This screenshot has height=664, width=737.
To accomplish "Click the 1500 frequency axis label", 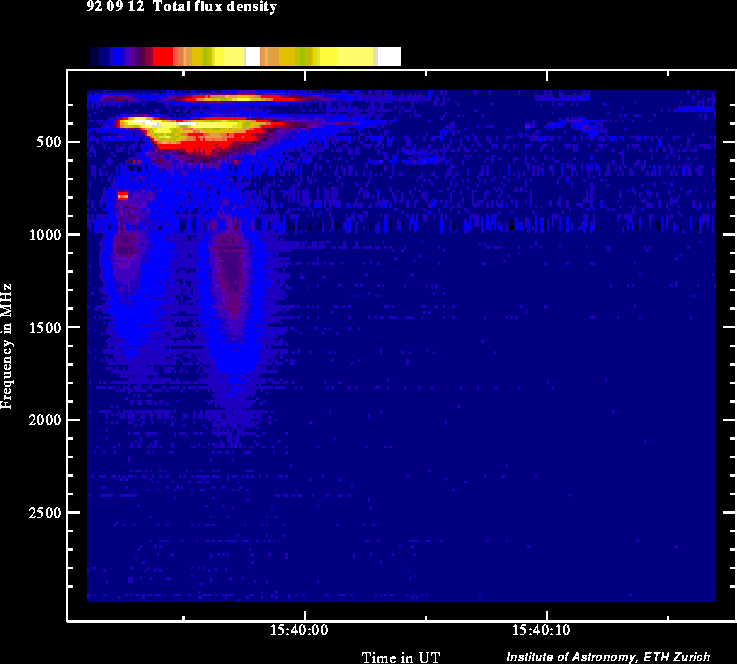I will (x=45, y=328).
